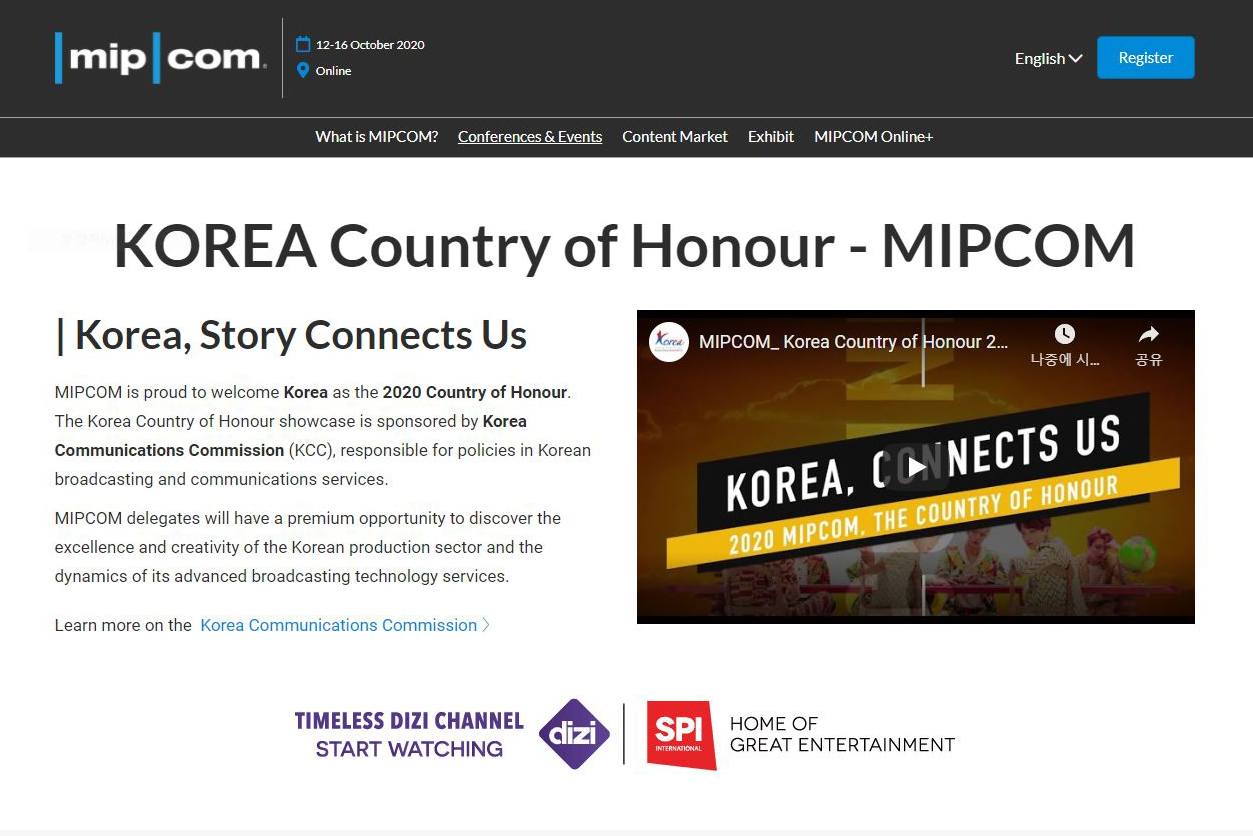This screenshot has width=1253, height=836.
Task: Play the Korea Country of Honour video
Action: pyautogui.click(x=916, y=467)
